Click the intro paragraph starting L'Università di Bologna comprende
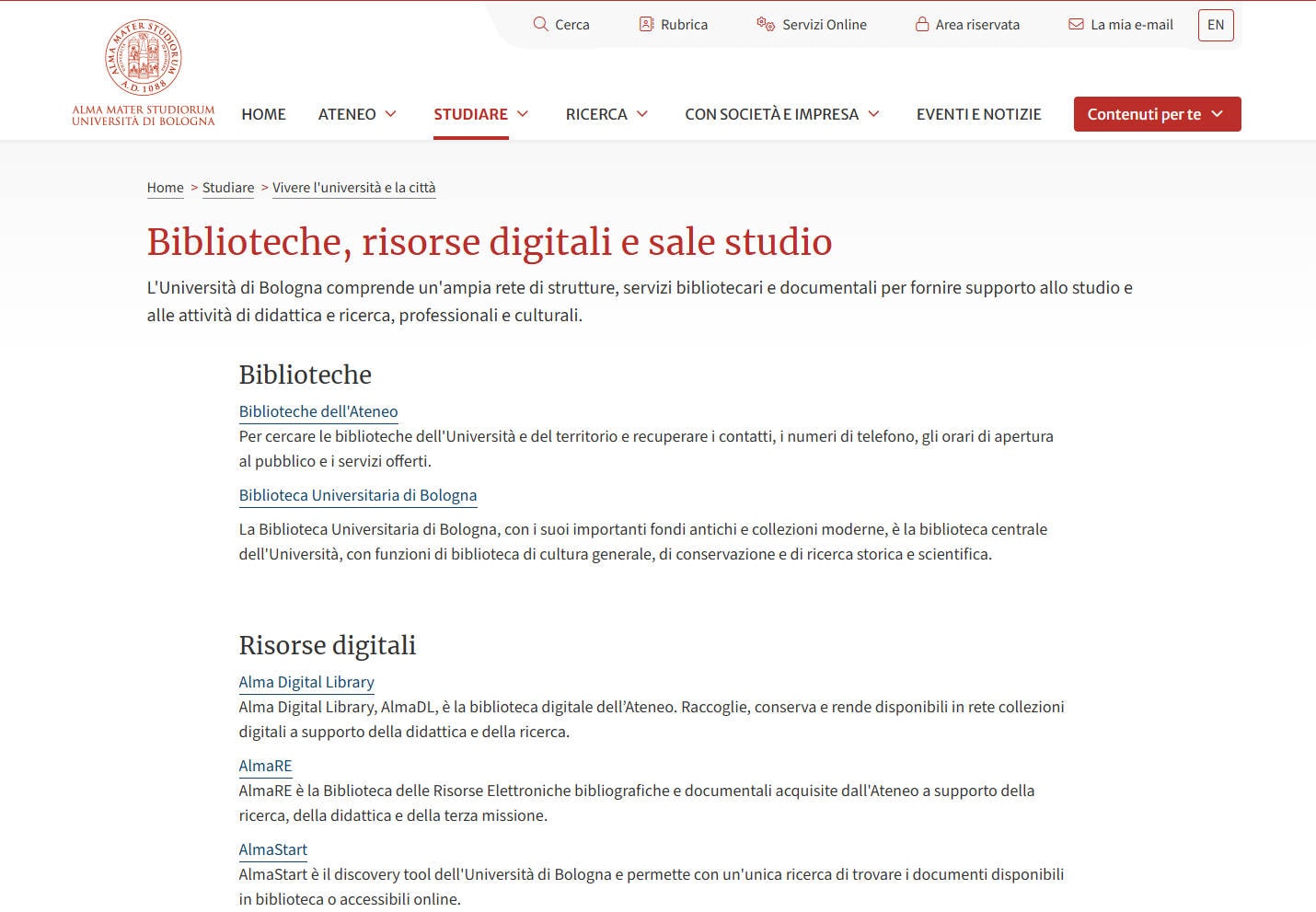Image resolution: width=1316 pixels, height=912 pixels. tap(640, 301)
